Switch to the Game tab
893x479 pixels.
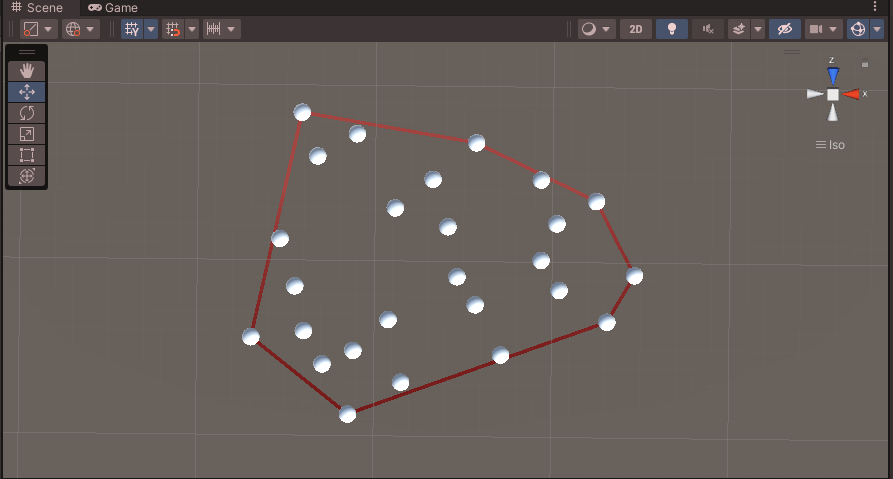113,7
